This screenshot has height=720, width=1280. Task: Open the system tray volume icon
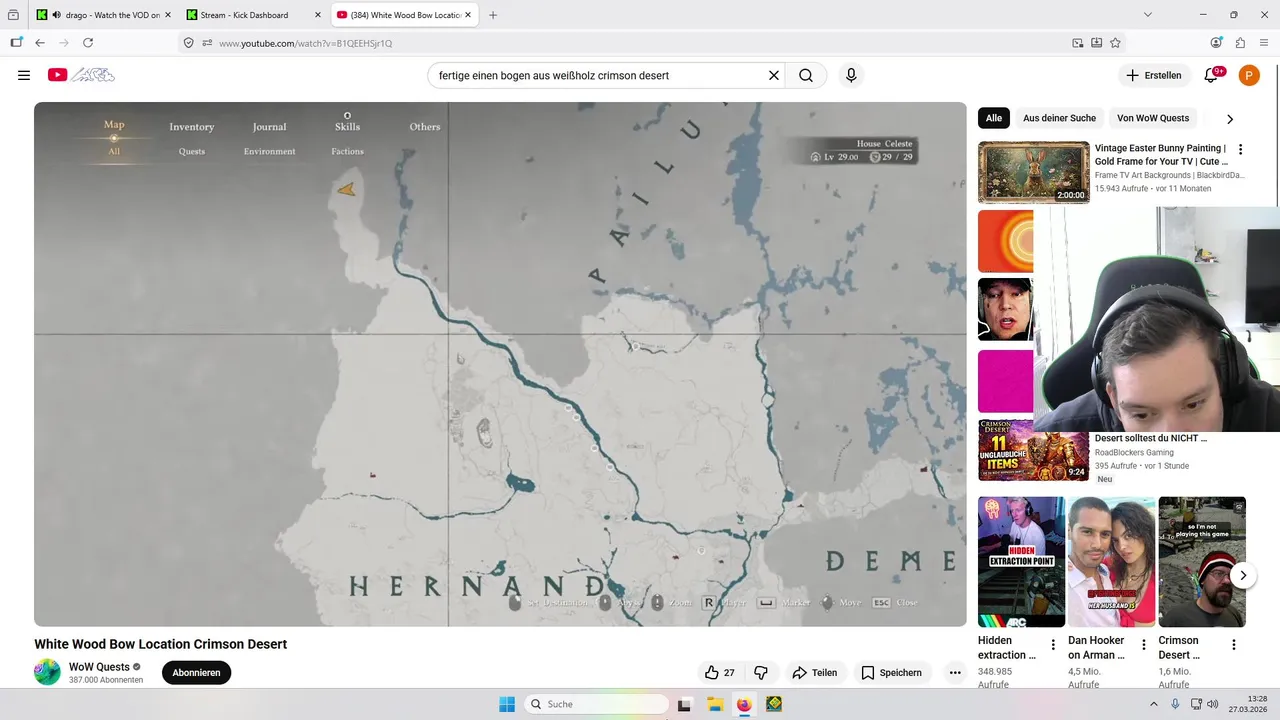(1212, 704)
